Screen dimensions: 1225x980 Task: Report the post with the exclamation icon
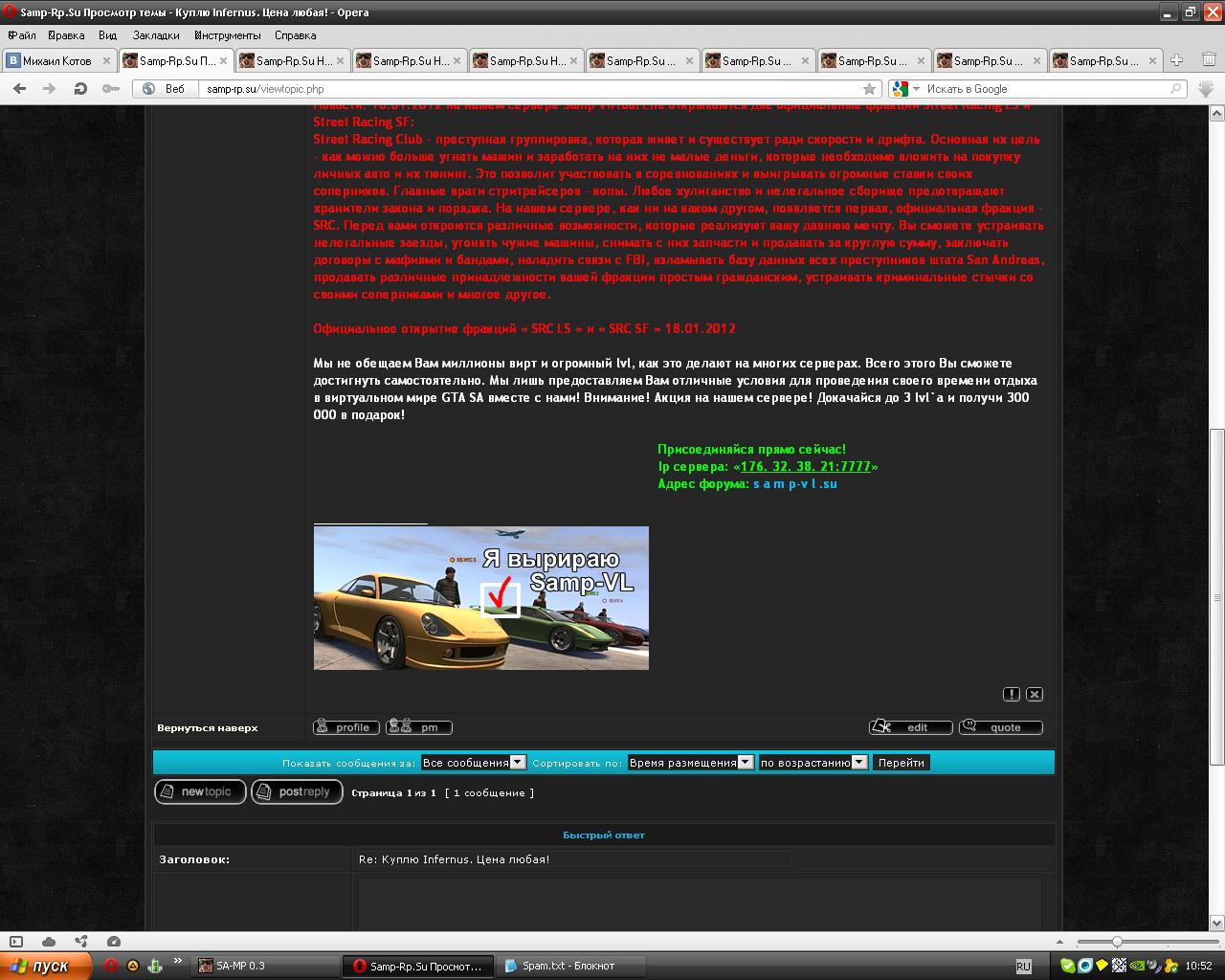click(1012, 694)
